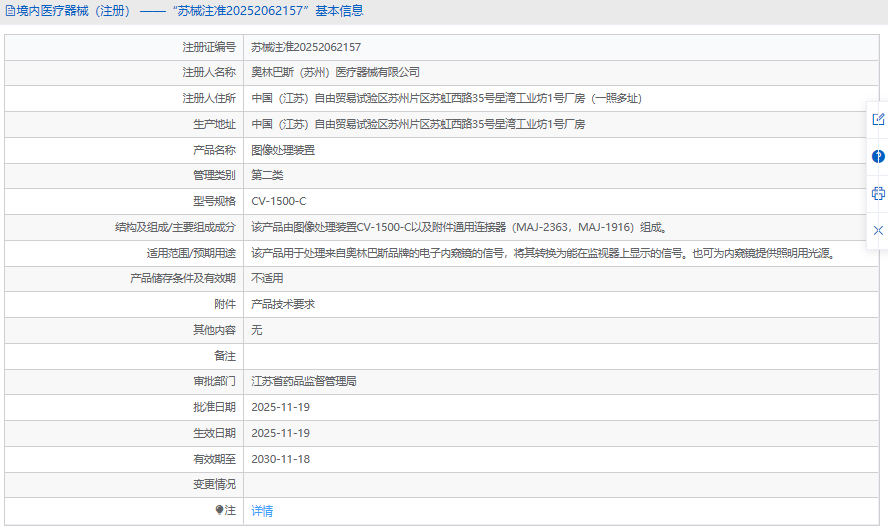
Task: Click the 注册人名称 row label
Action: click(x=209, y=72)
